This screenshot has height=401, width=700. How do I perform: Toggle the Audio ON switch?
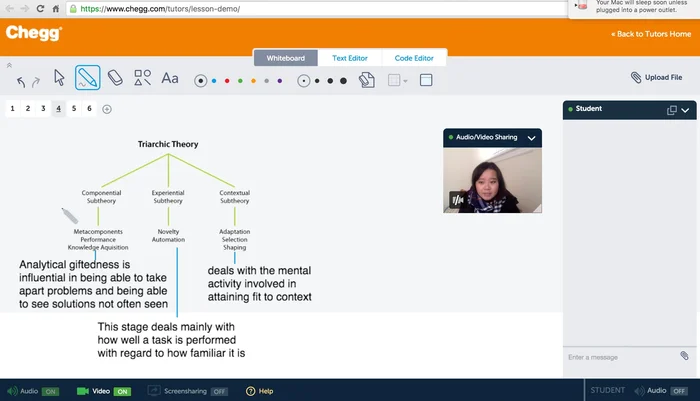[x=50, y=391]
